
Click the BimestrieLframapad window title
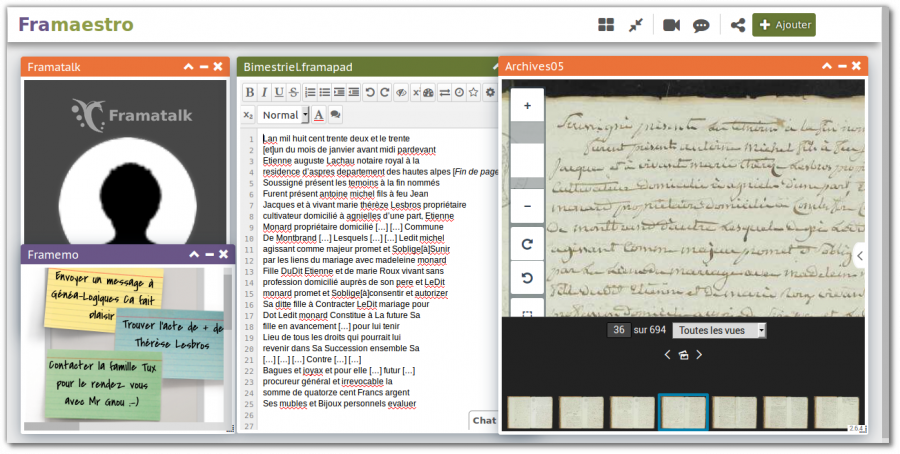click(298, 67)
